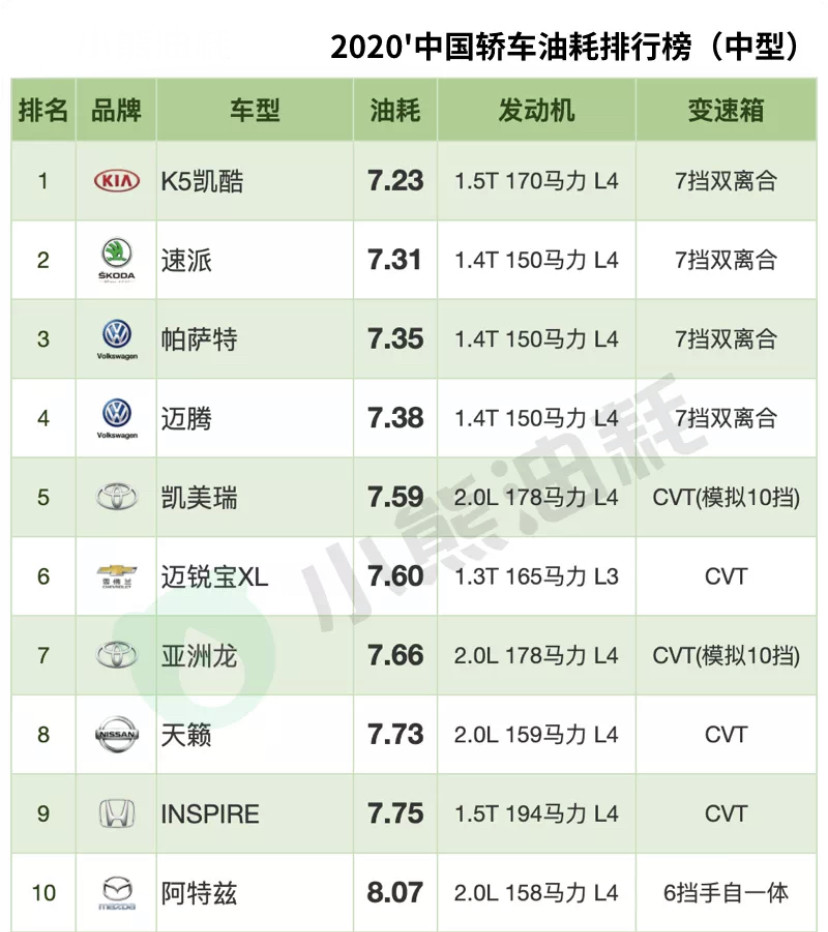828x932 pixels.
Task: Click the Honda logo beside INSPIRE
Action: click(117, 814)
